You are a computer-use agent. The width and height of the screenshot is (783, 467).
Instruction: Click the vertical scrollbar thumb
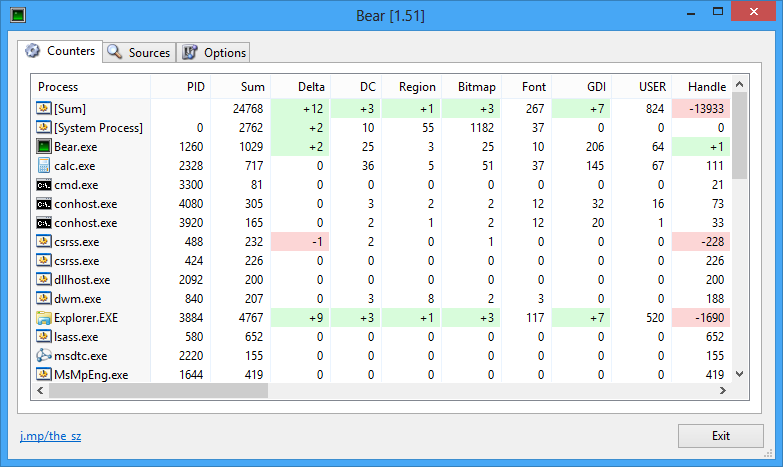740,135
